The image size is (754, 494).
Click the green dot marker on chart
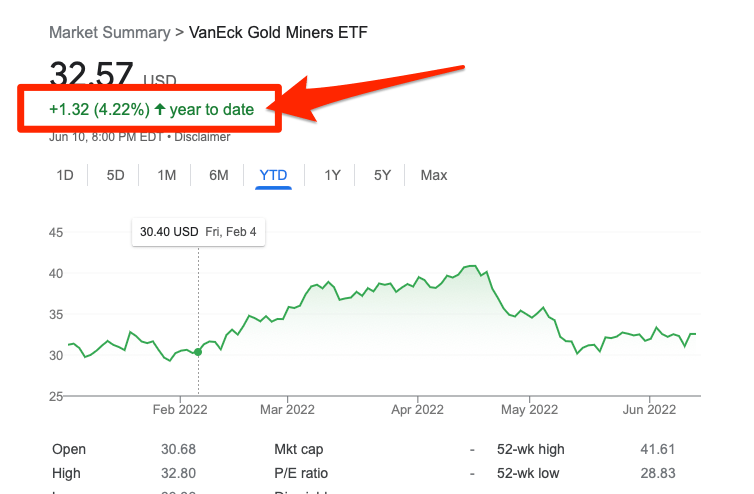pyautogui.click(x=198, y=352)
